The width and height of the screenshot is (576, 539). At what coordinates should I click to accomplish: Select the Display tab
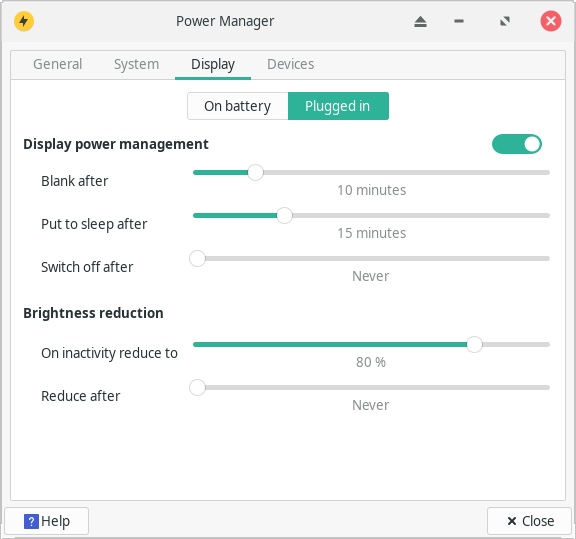point(213,65)
